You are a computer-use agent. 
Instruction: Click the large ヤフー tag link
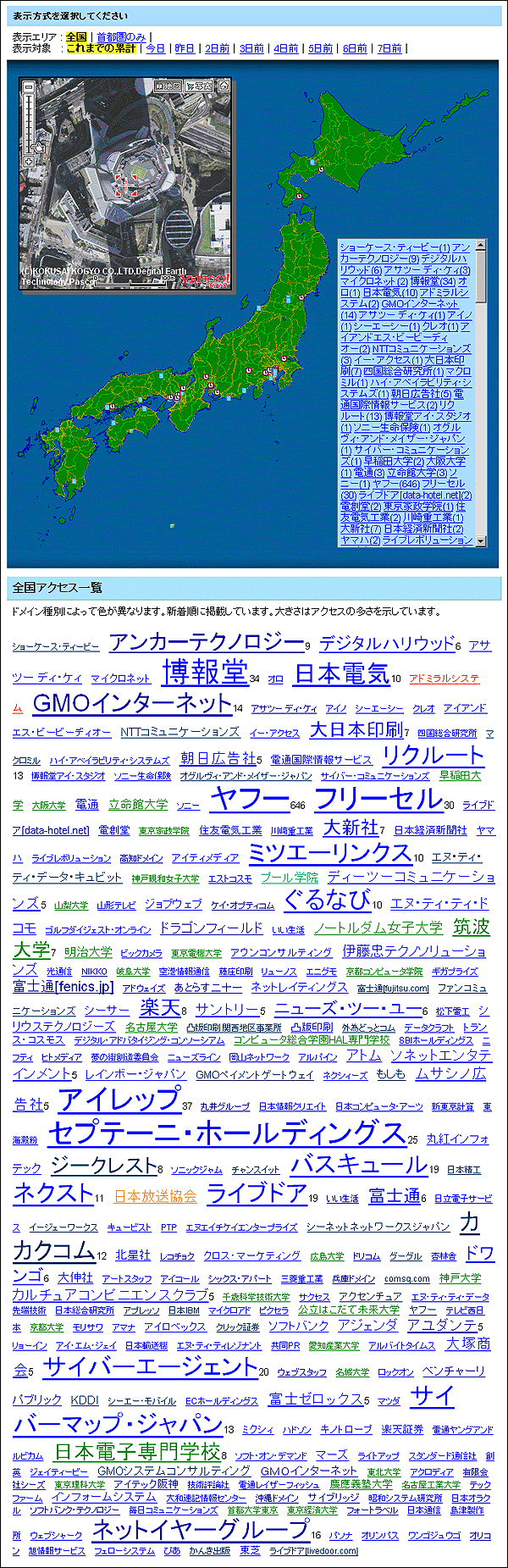coord(249,798)
